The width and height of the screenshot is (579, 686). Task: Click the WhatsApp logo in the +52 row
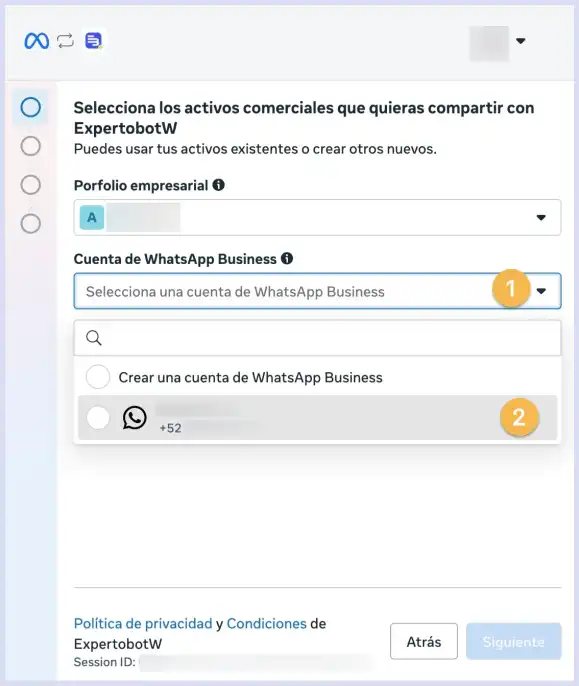(x=134, y=418)
